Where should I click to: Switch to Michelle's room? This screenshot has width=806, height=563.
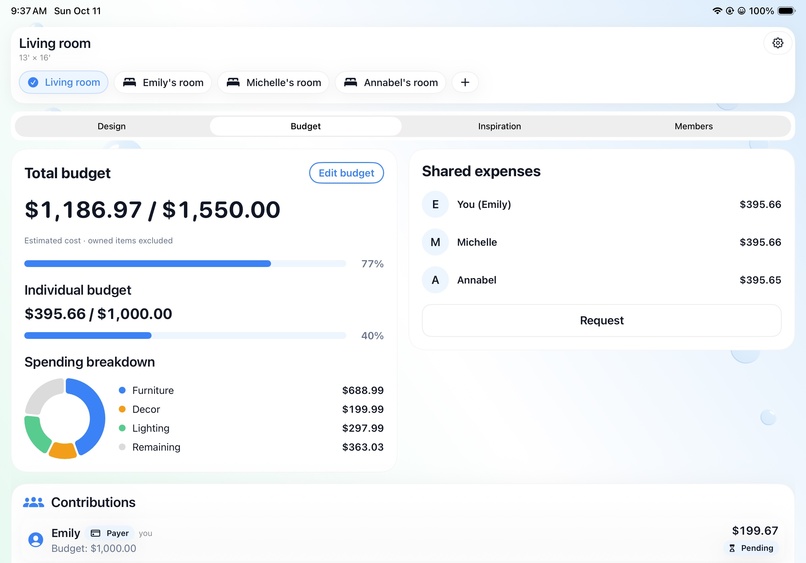click(273, 82)
